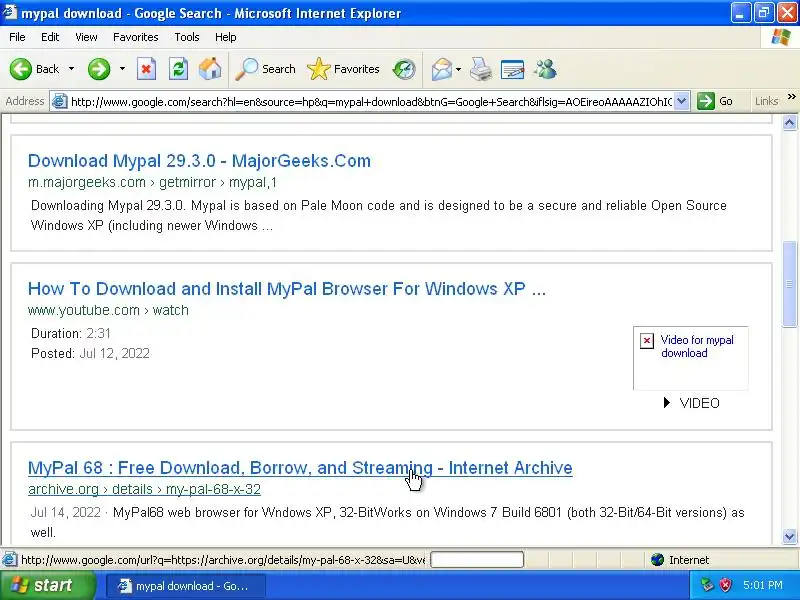Click the red security shield tray icon
Image resolution: width=800 pixels, height=600 pixels.
click(x=725, y=585)
